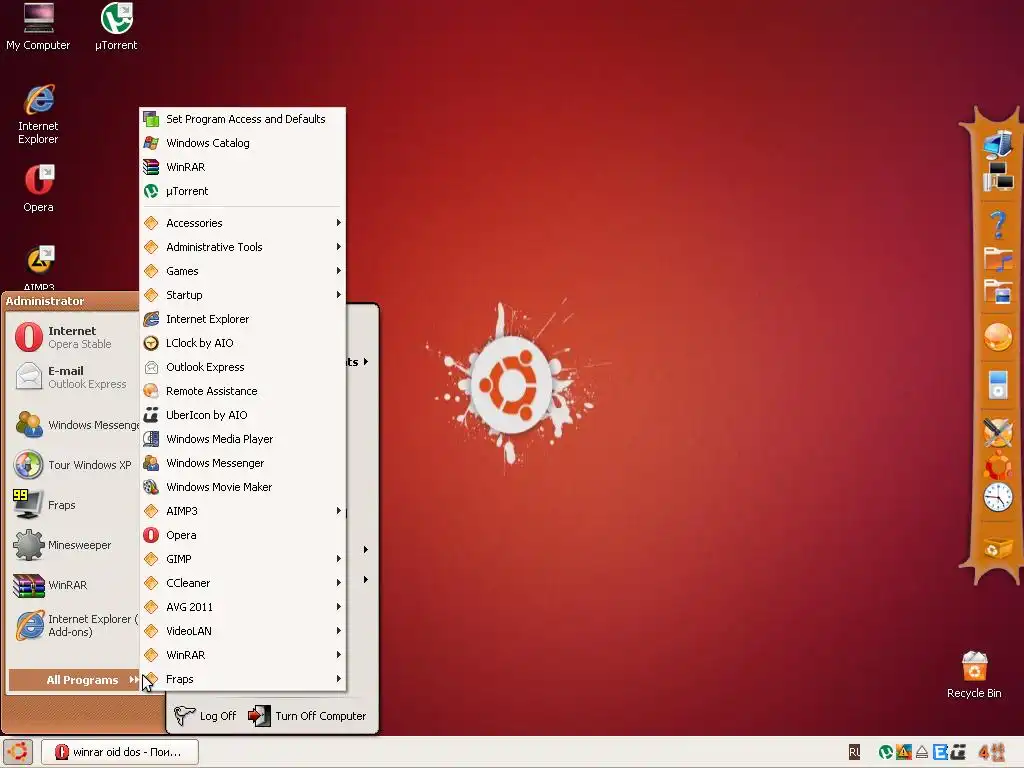Click the Turn Off Computer button
Image resolution: width=1024 pixels, height=768 pixels.
307,716
